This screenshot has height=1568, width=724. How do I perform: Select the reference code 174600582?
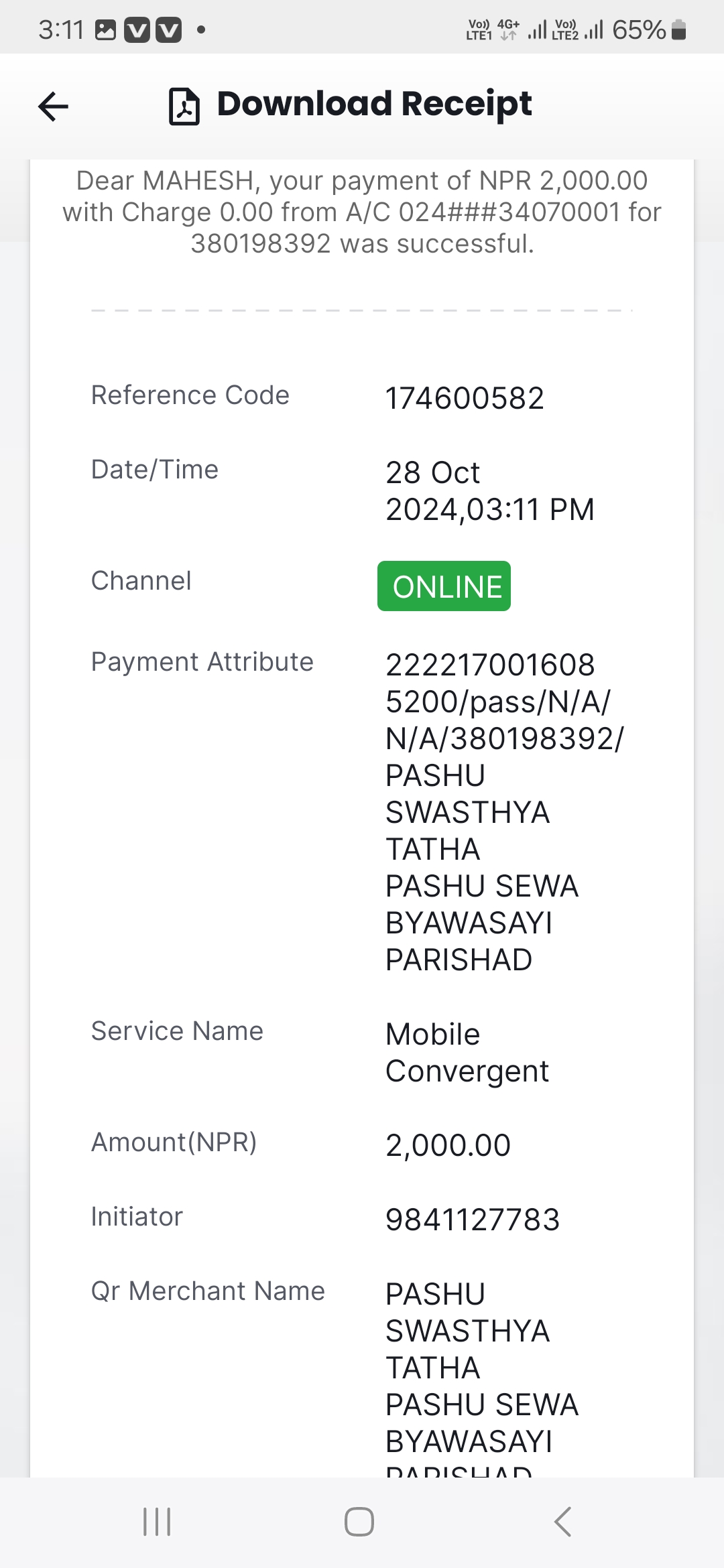[465, 398]
